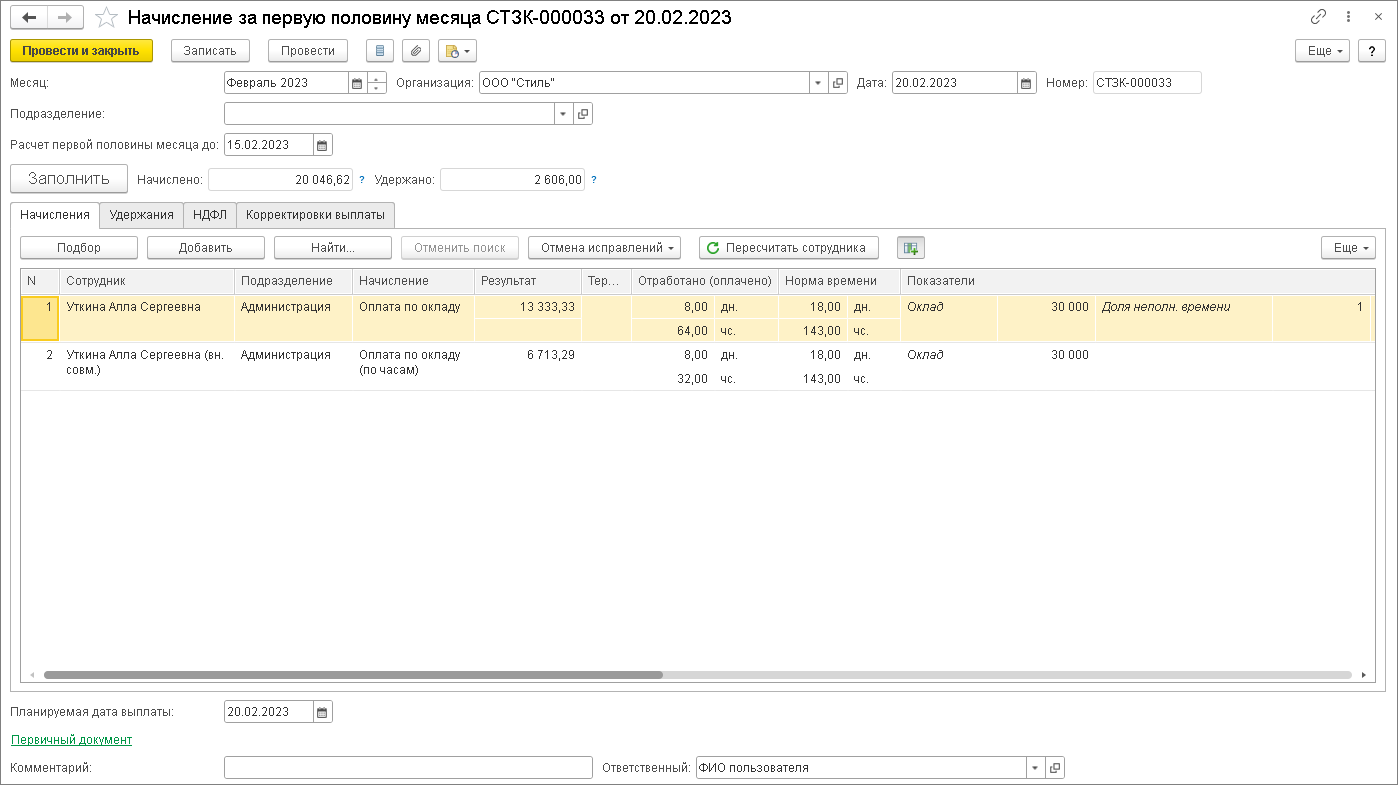Click the 32,00 hours cell
Viewport: 1398px width, 785px height.
pos(671,379)
